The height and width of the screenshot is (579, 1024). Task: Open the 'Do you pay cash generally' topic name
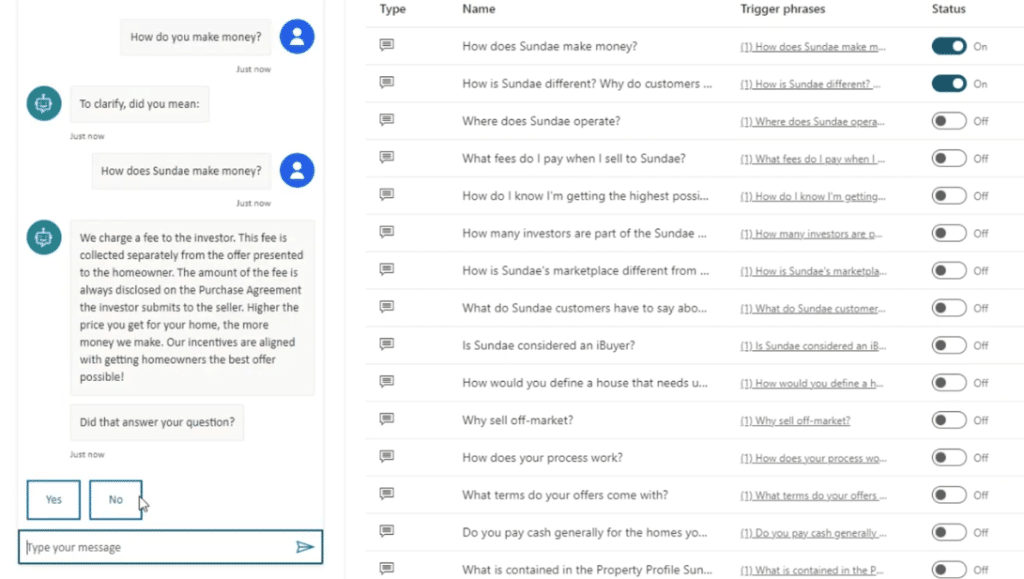584,532
